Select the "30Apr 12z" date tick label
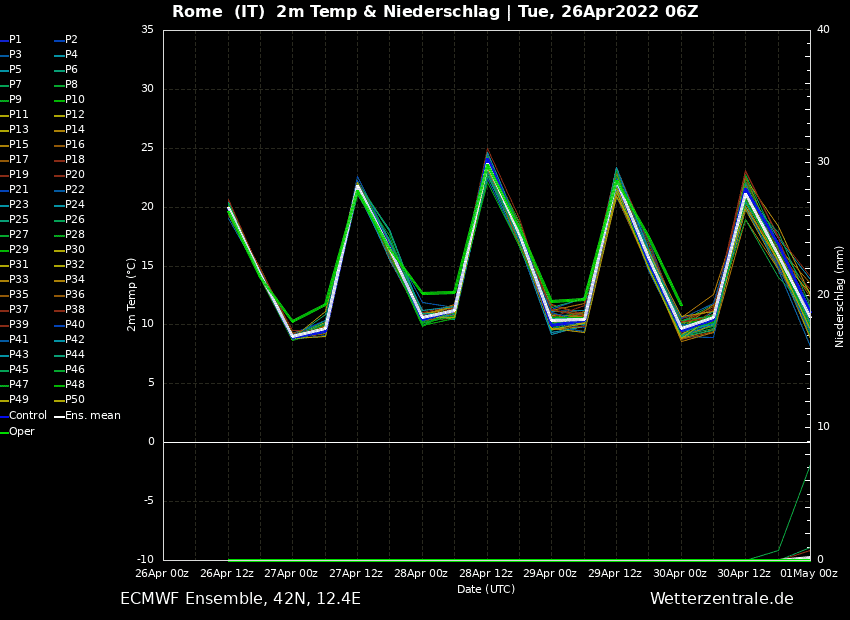The height and width of the screenshot is (620, 850). tap(744, 573)
